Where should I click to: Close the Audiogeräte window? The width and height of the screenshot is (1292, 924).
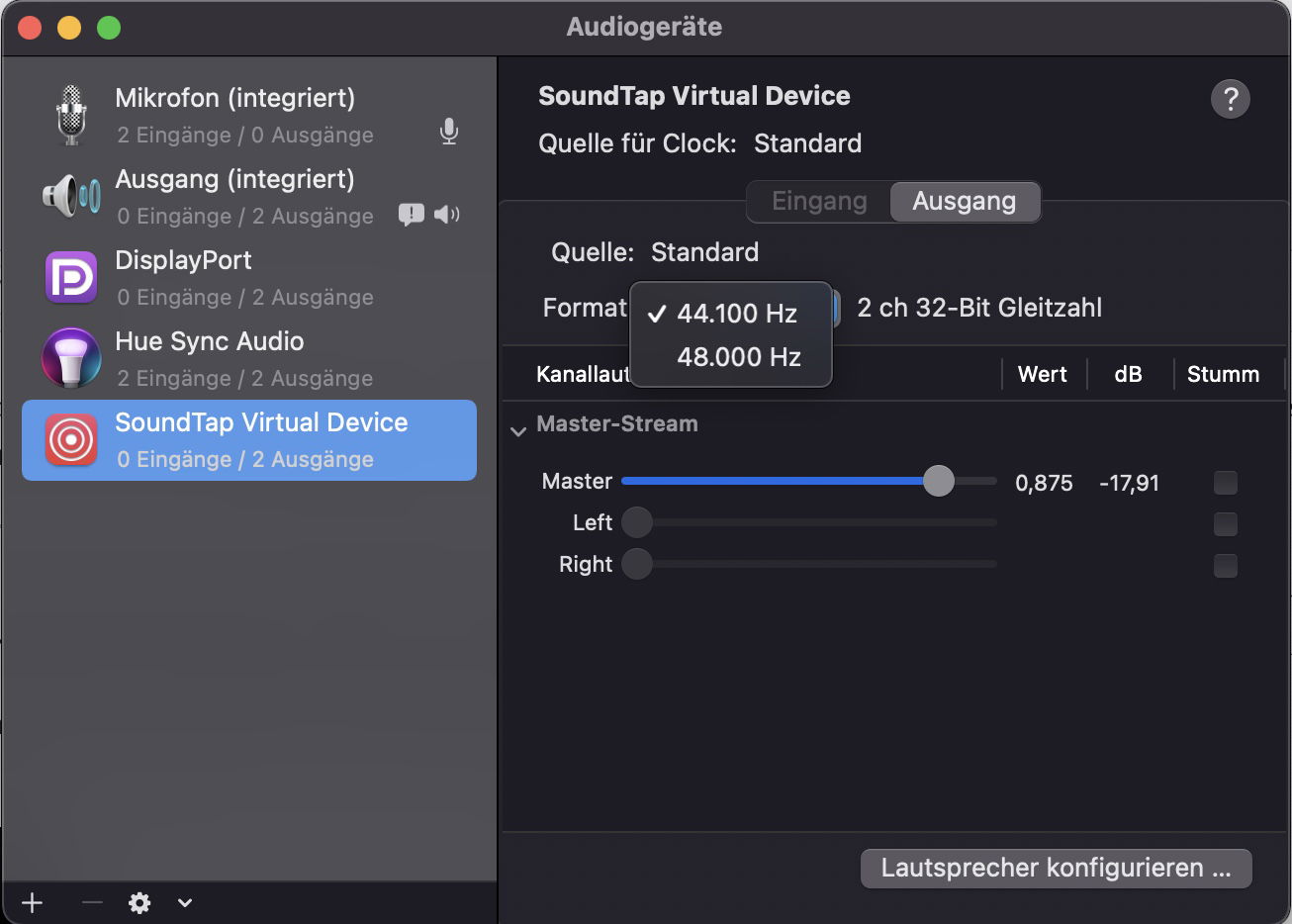tap(30, 28)
